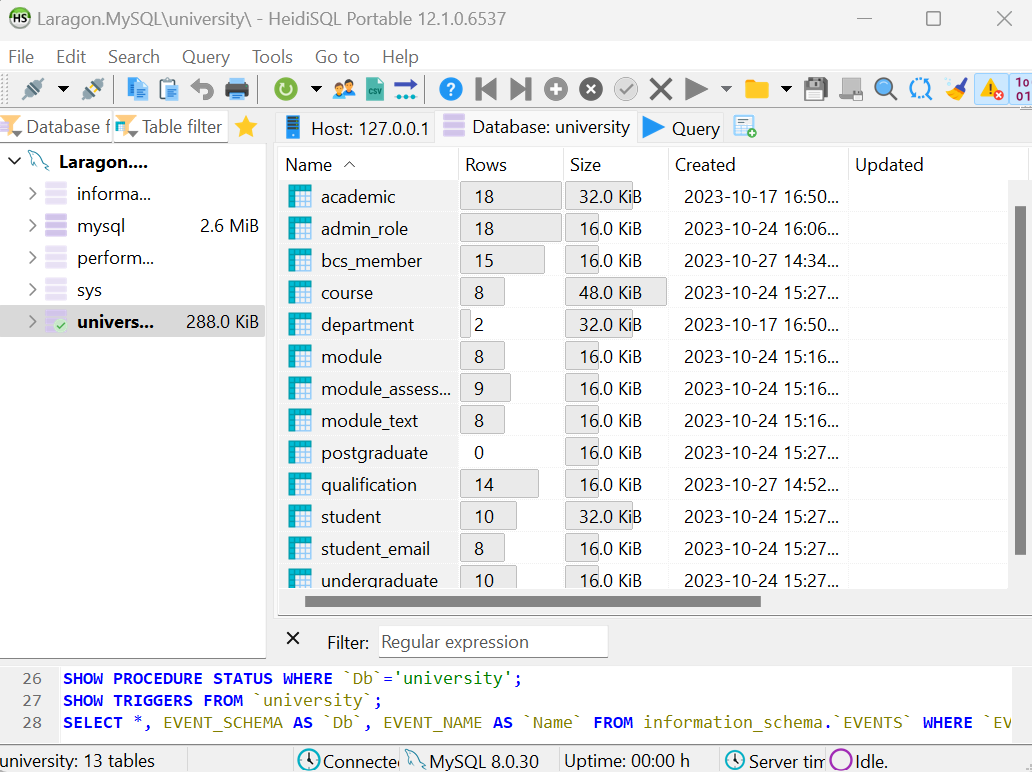
Task: Click the yellow star favorites icon
Action: 246,126
